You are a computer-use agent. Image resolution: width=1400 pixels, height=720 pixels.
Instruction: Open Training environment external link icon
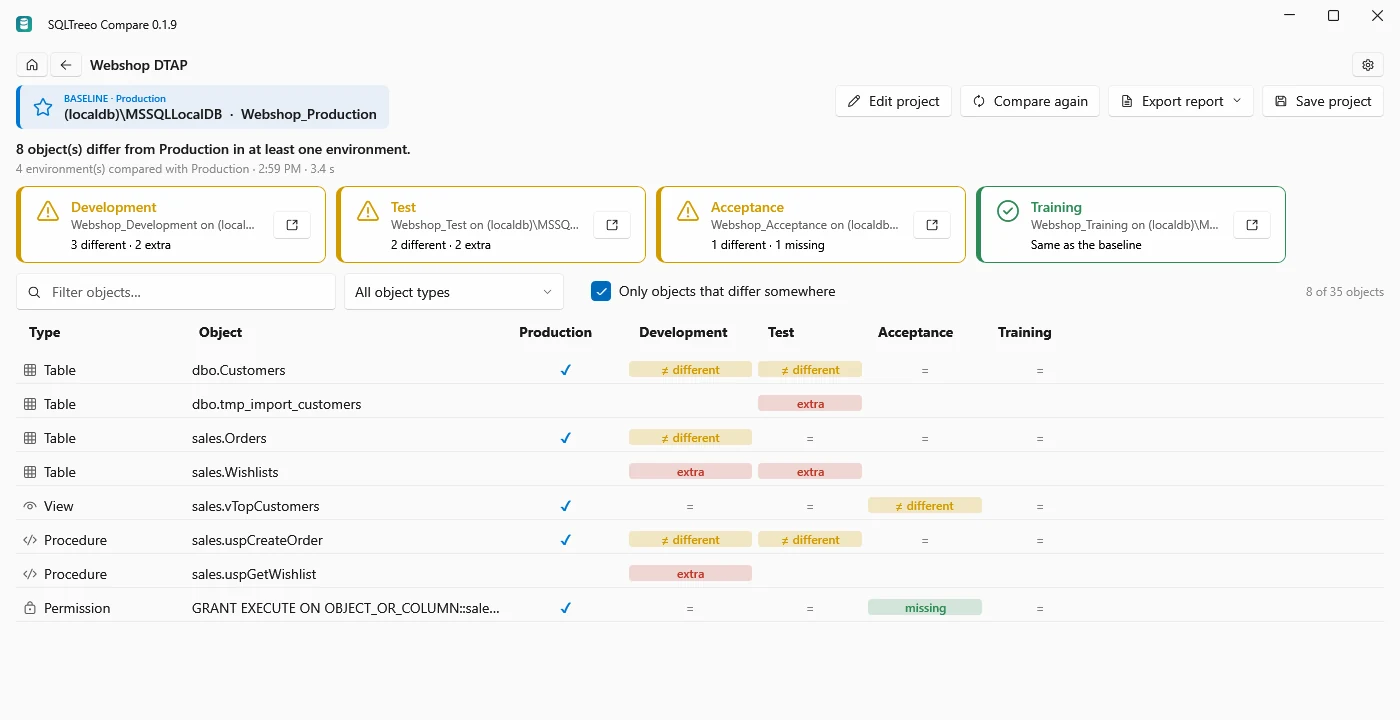(x=1252, y=225)
